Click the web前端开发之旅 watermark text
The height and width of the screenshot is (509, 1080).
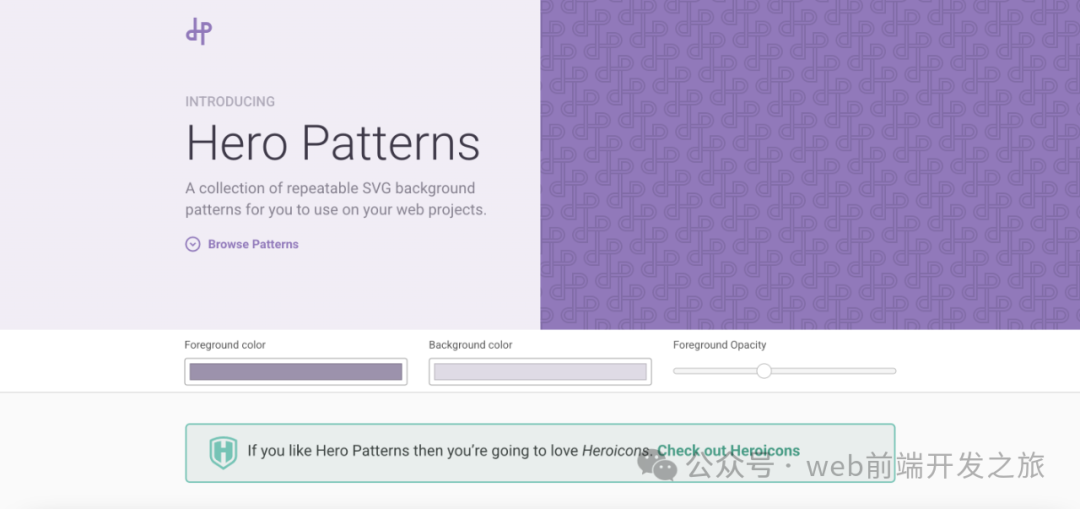pos(925,467)
